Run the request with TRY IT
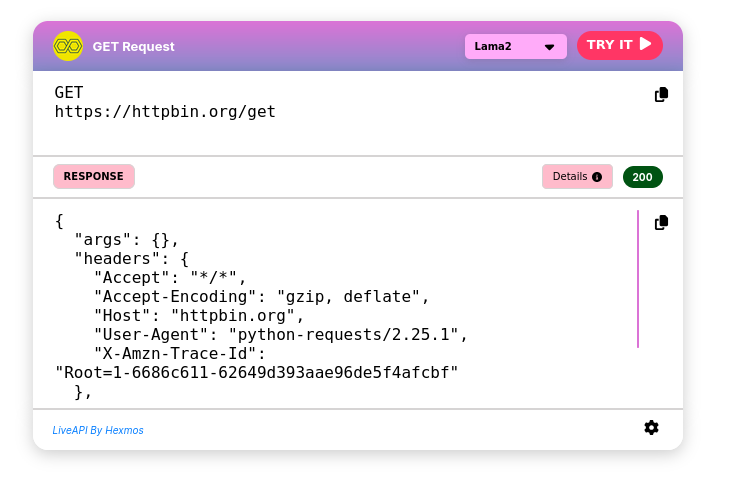 click(619, 45)
